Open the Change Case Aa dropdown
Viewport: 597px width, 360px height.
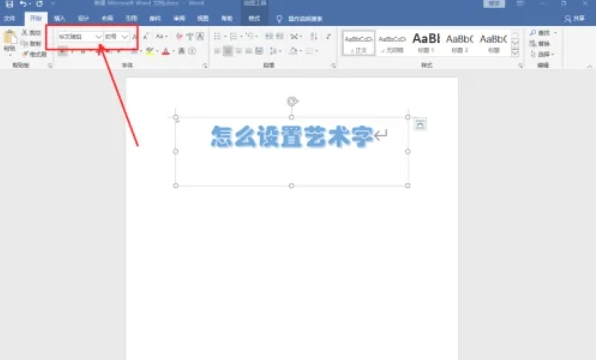tap(161, 37)
